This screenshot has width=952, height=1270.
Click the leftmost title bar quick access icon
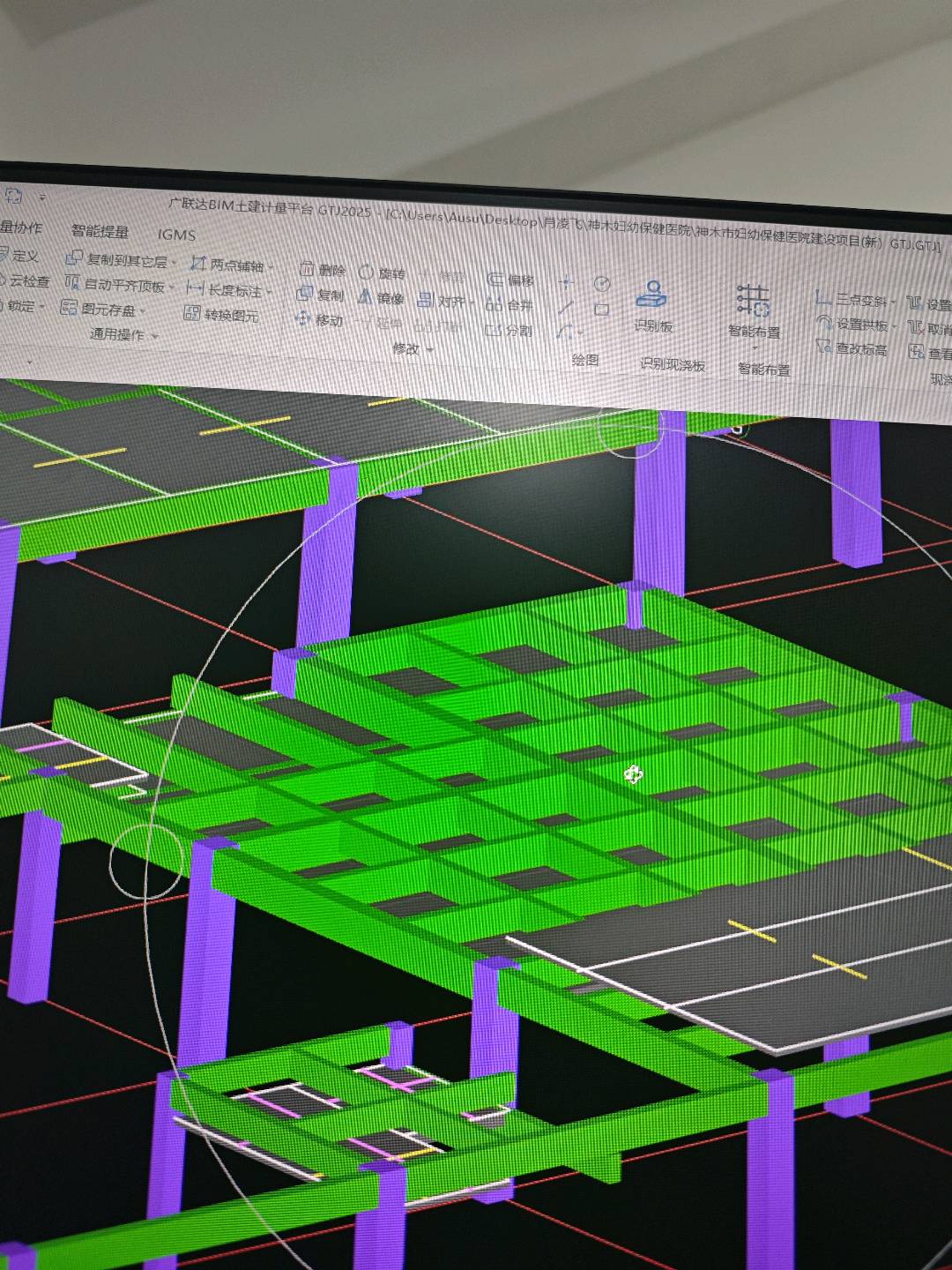[13, 196]
